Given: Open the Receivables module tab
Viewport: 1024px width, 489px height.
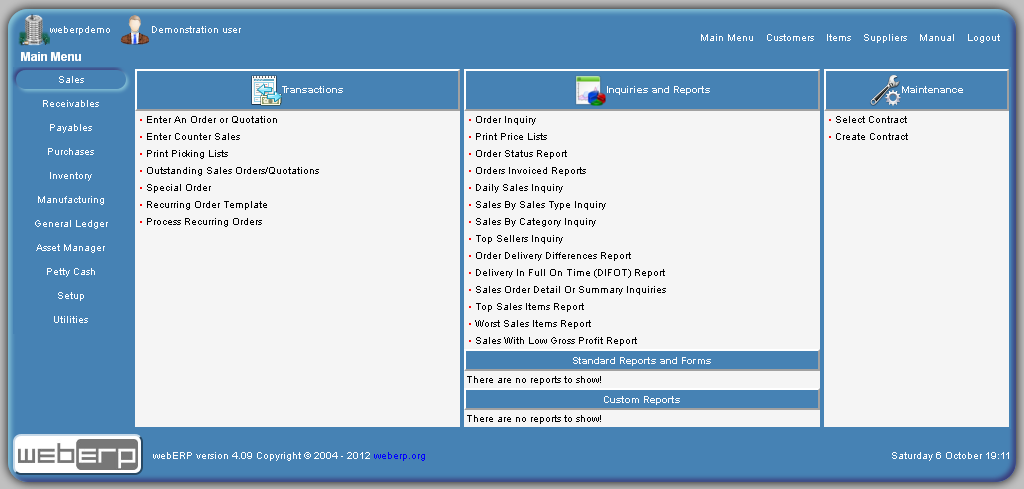Looking at the screenshot, I should (x=71, y=104).
